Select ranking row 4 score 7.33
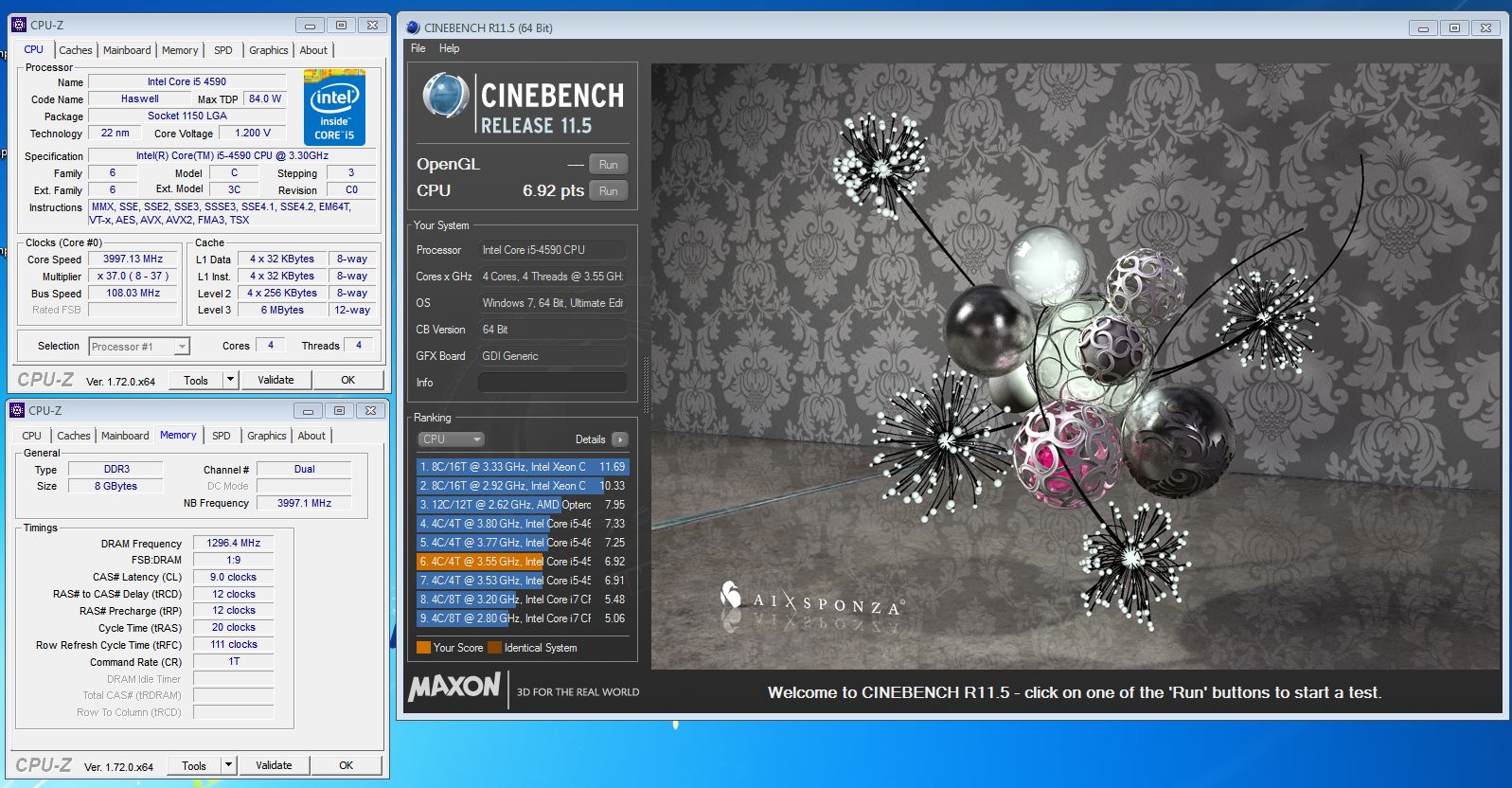Screen dimensions: 1512x788 [523, 524]
